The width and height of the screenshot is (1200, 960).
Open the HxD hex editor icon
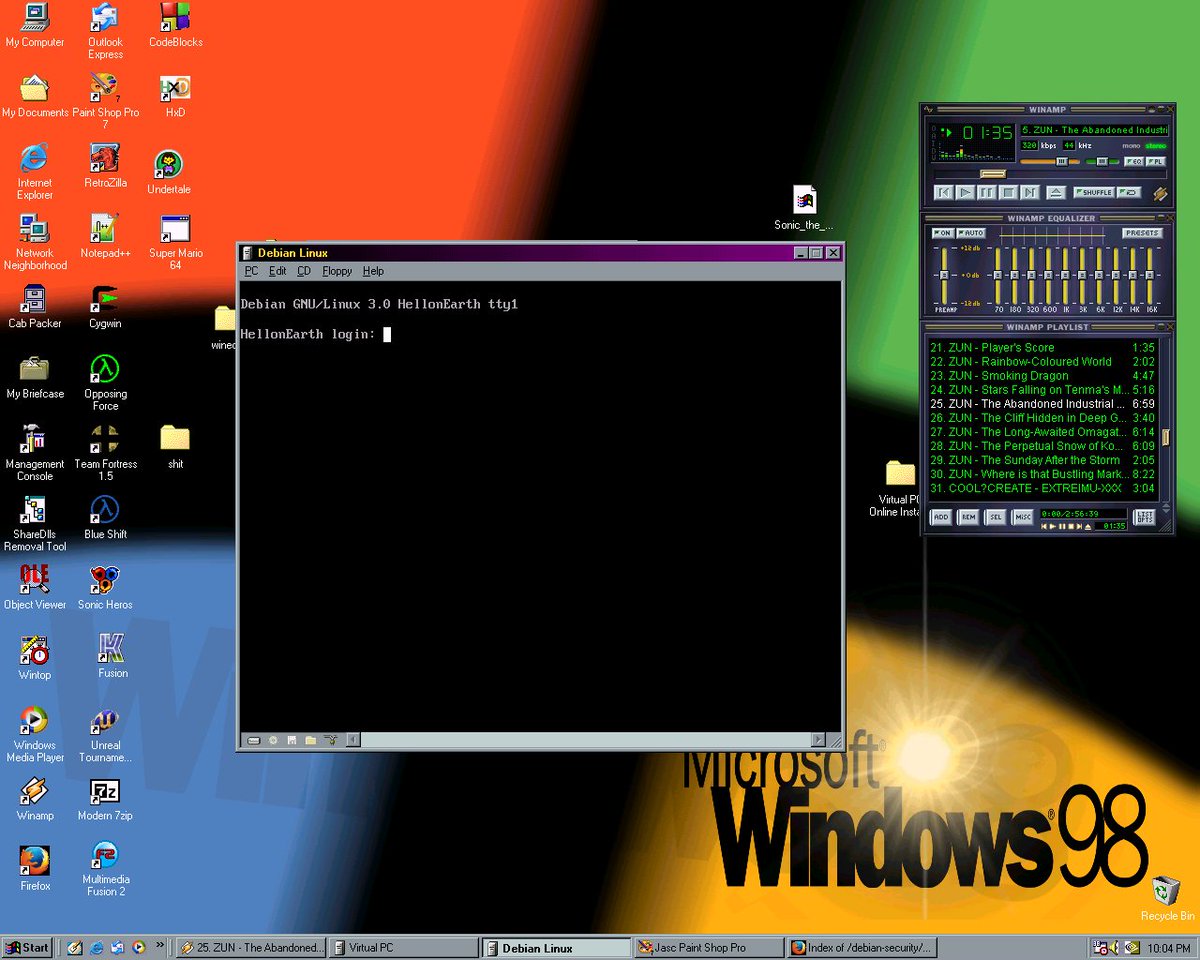pyautogui.click(x=175, y=95)
